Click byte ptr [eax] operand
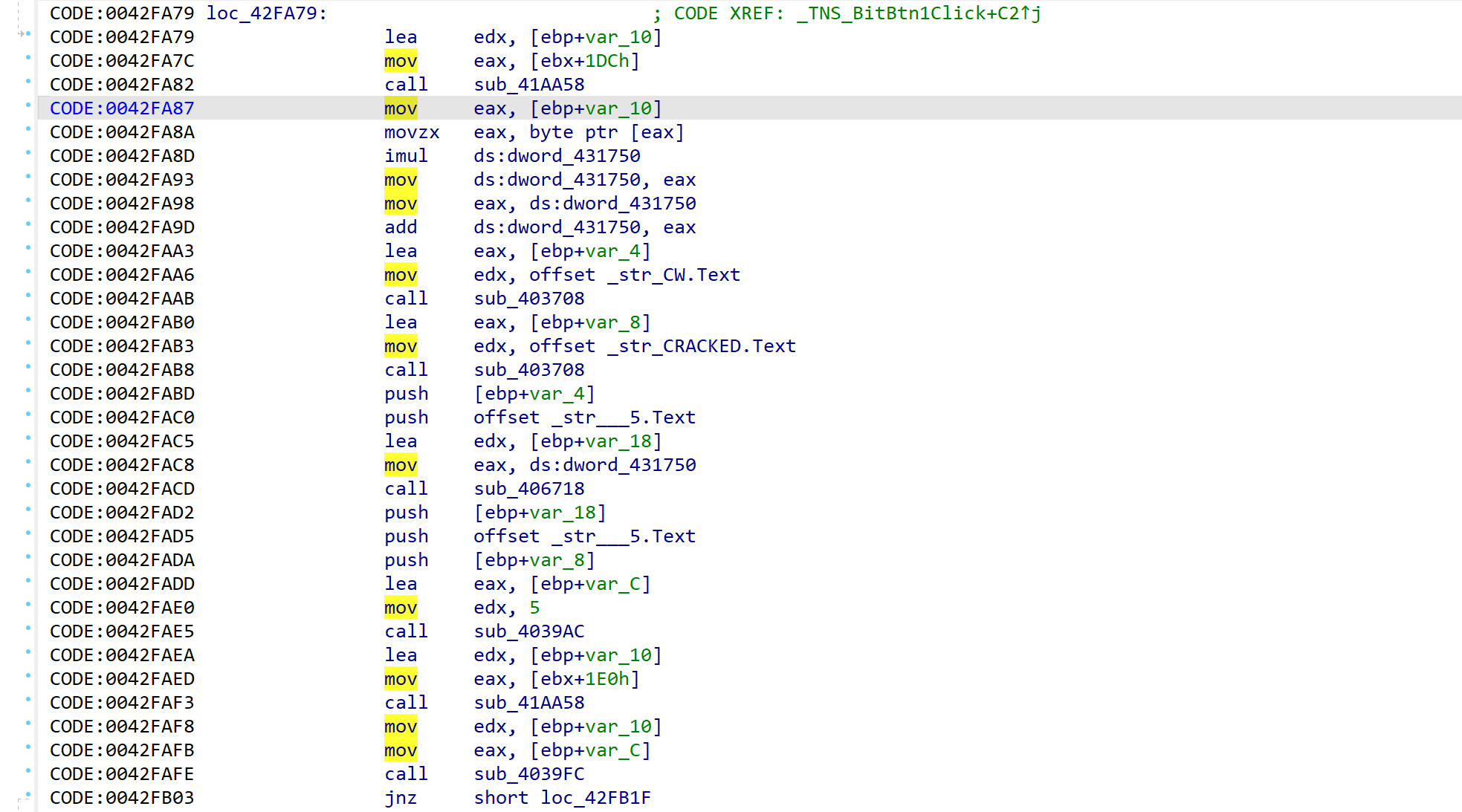 (607, 132)
